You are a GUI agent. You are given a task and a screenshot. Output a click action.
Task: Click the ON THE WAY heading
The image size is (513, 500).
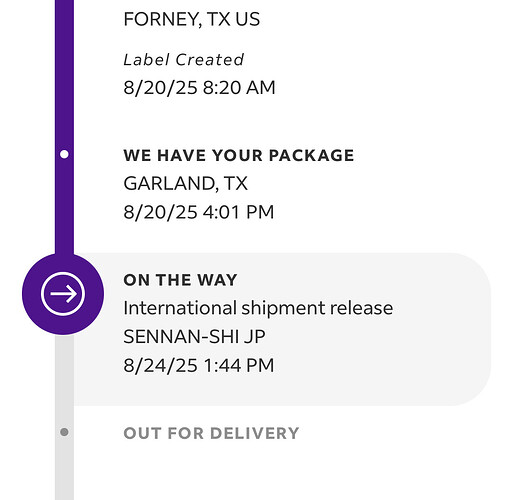click(x=180, y=280)
